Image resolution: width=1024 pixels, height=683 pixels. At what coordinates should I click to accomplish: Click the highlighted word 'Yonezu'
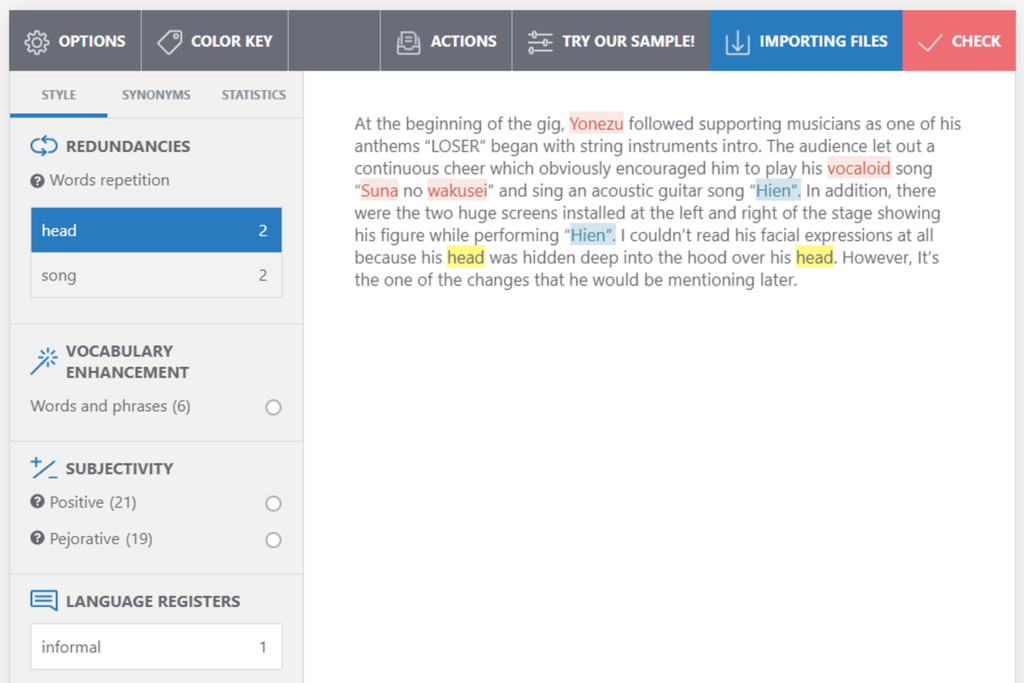[596, 123]
